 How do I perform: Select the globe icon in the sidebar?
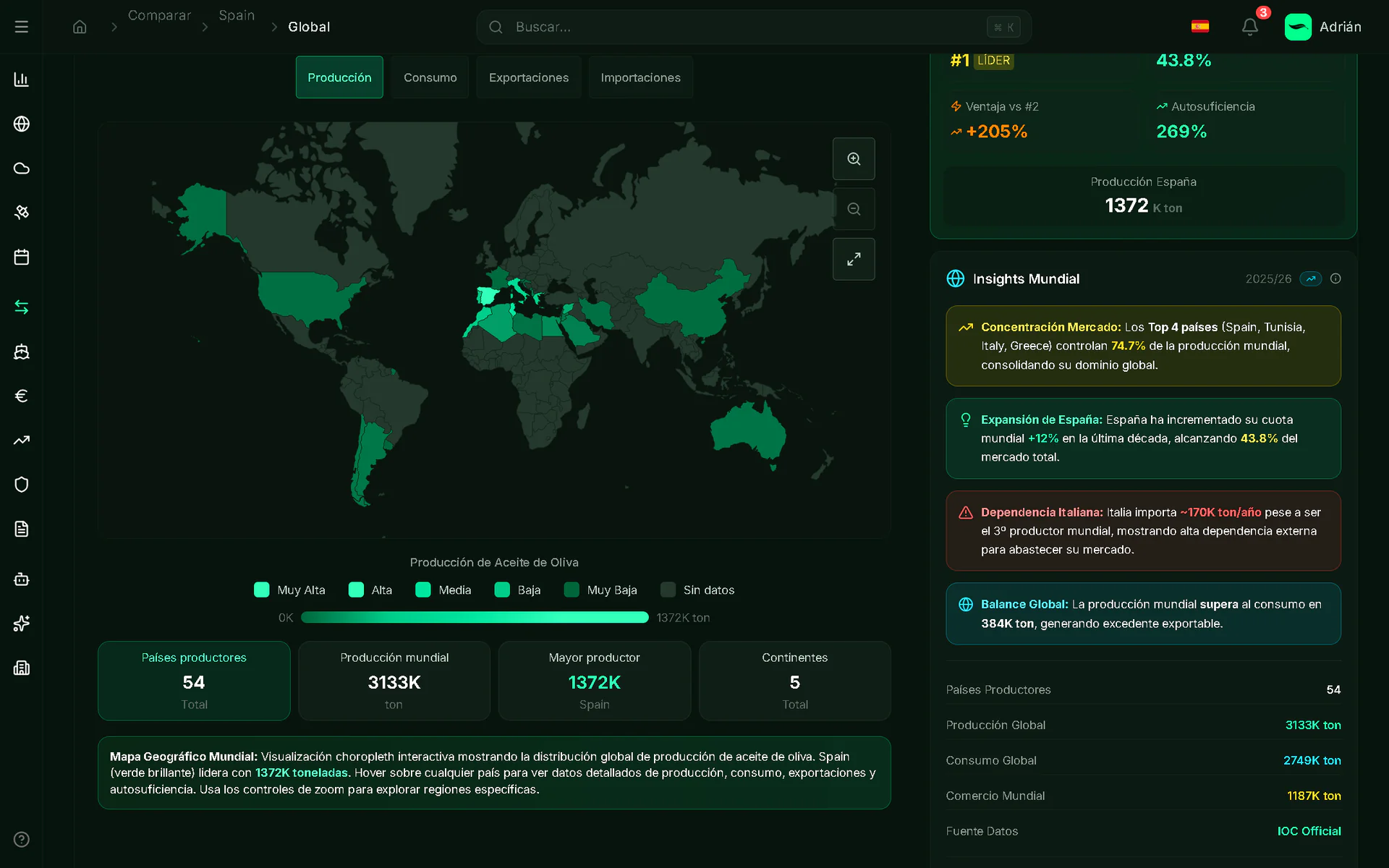pyautogui.click(x=21, y=124)
